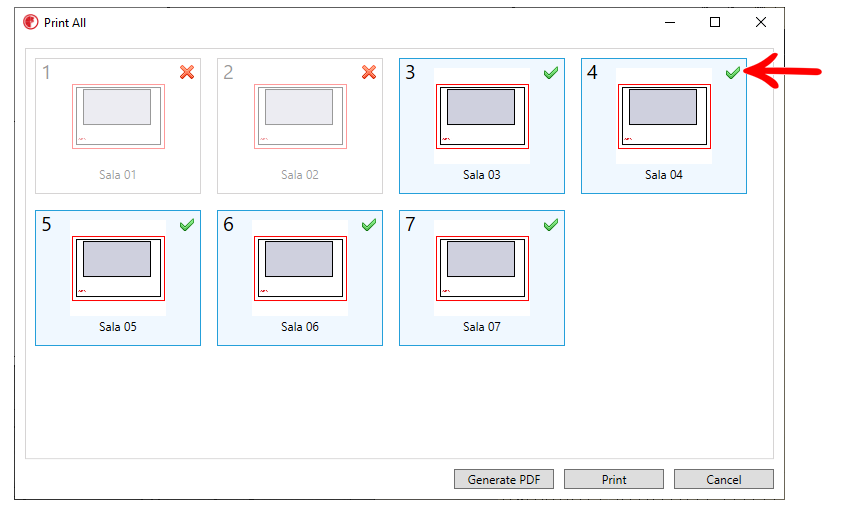The width and height of the screenshot is (851, 512).
Task: Uncheck the green checkmark on Sala 06
Action: 369,225
